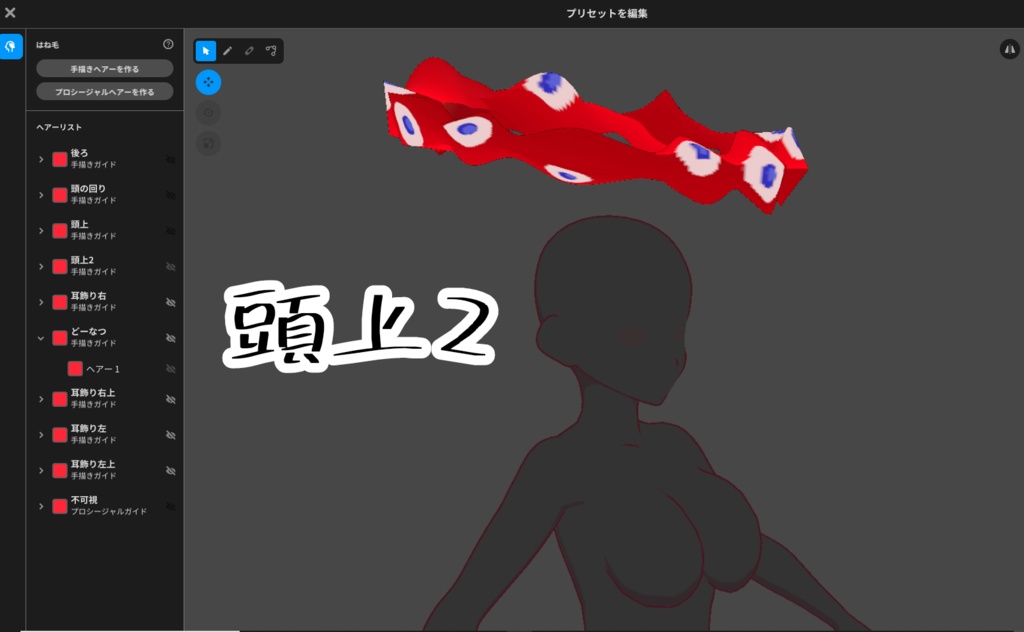Click the red color swatch of 頭の回り

coord(60,195)
